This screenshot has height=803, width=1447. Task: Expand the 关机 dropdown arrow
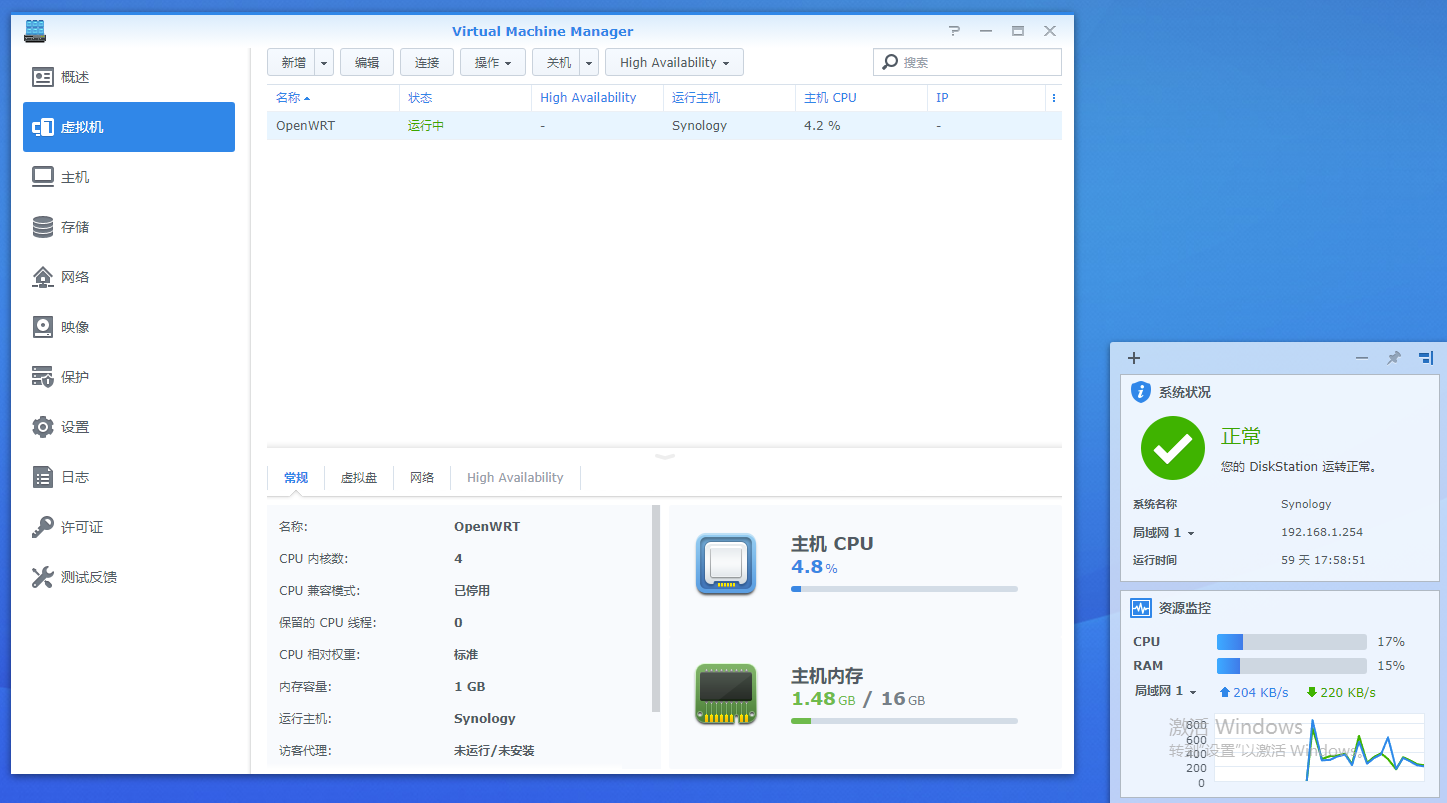[x=589, y=62]
